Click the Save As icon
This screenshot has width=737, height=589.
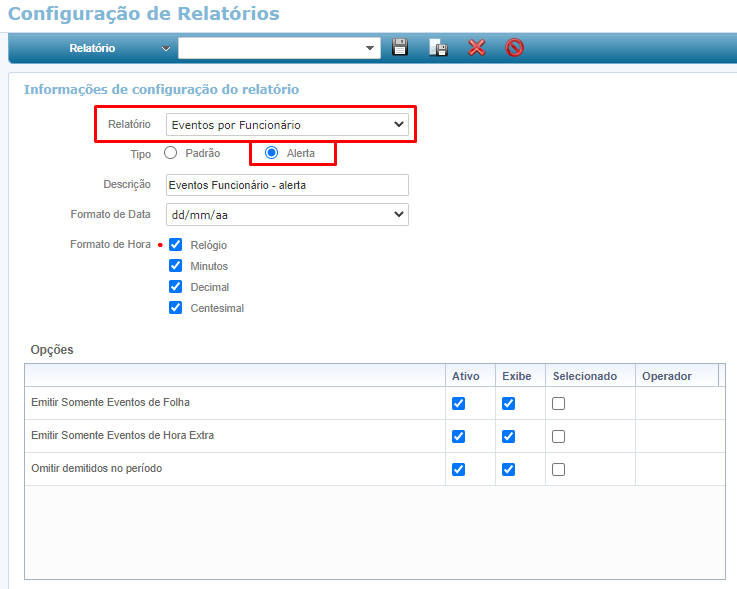click(438, 47)
